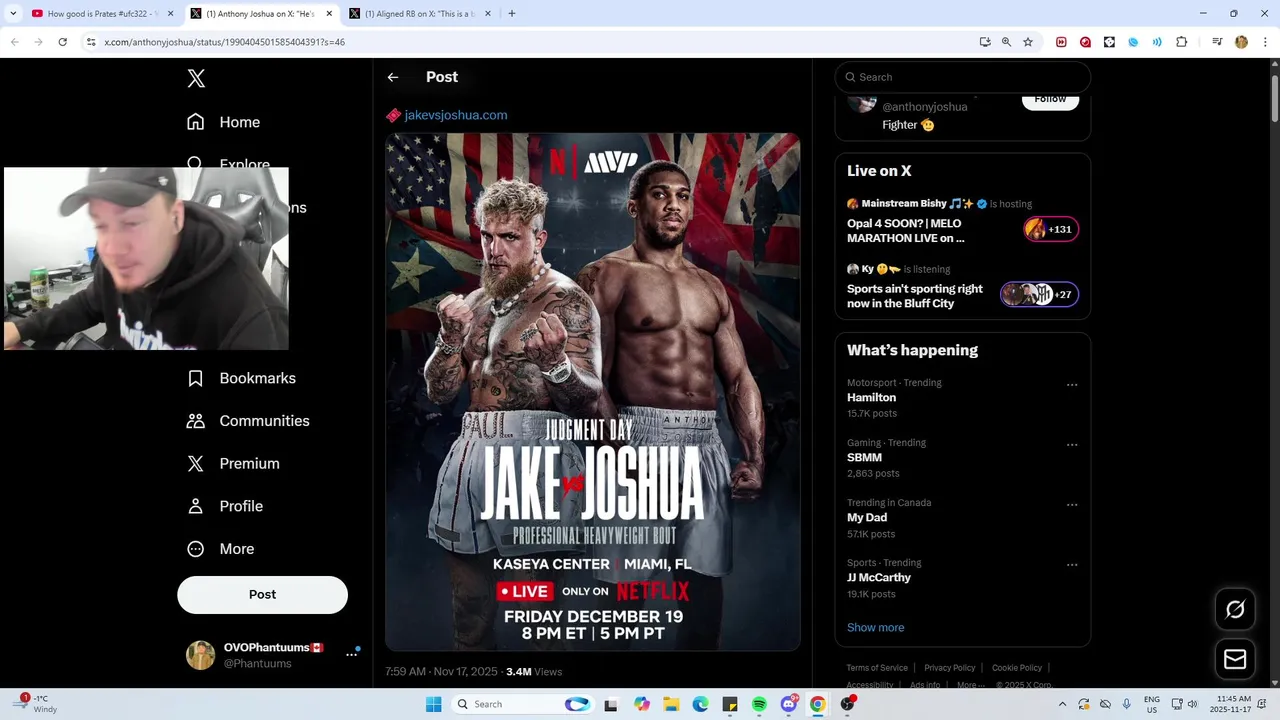This screenshot has width=1280, height=720.
Task: Click the X search field
Action: pyautogui.click(x=963, y=77)
